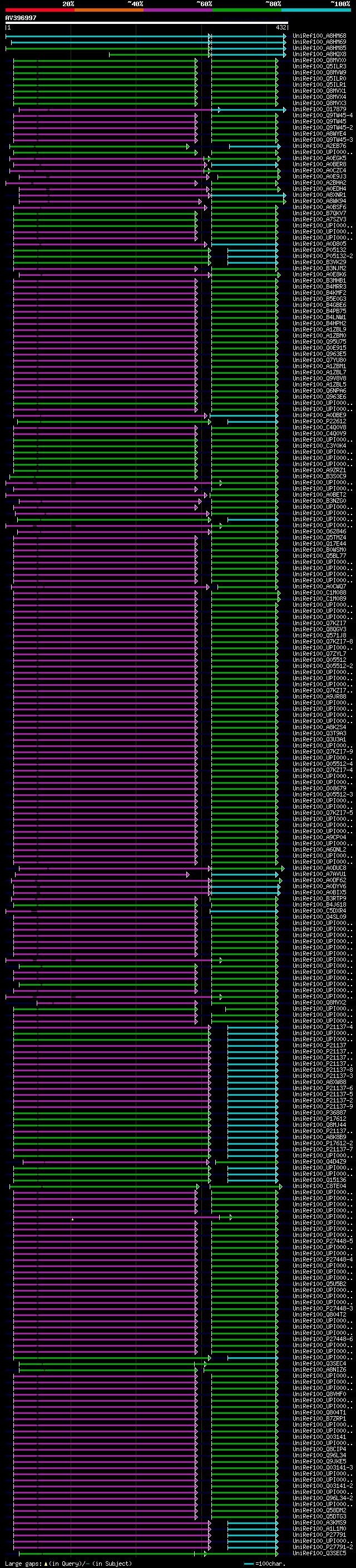Select hit UniRef100_A9JR88
The height and width of the screenshot is (1568, 356).
[x=319, y=697]
